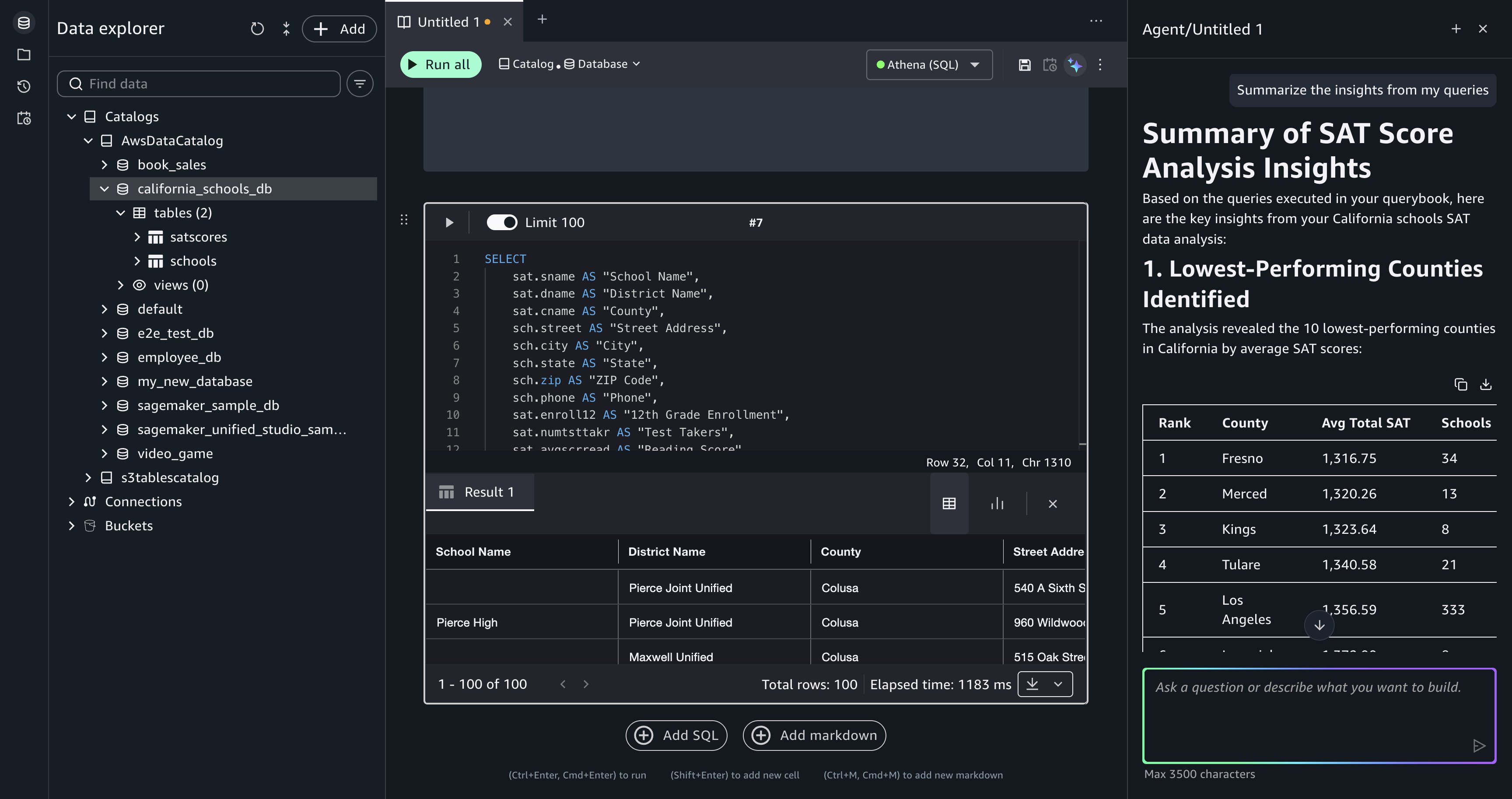
Task: Close the Agent panel
Action: tap(1483, 29)
